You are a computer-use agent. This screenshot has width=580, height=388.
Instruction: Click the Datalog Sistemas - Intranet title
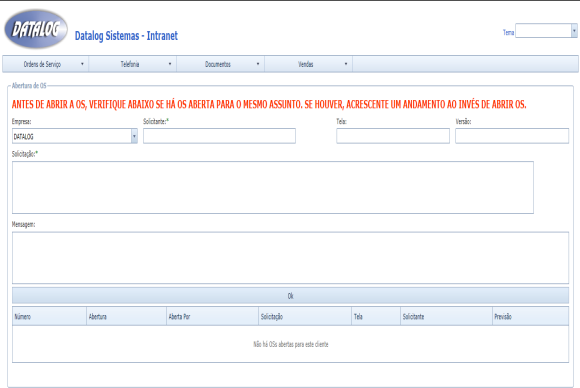coord(126,36)
